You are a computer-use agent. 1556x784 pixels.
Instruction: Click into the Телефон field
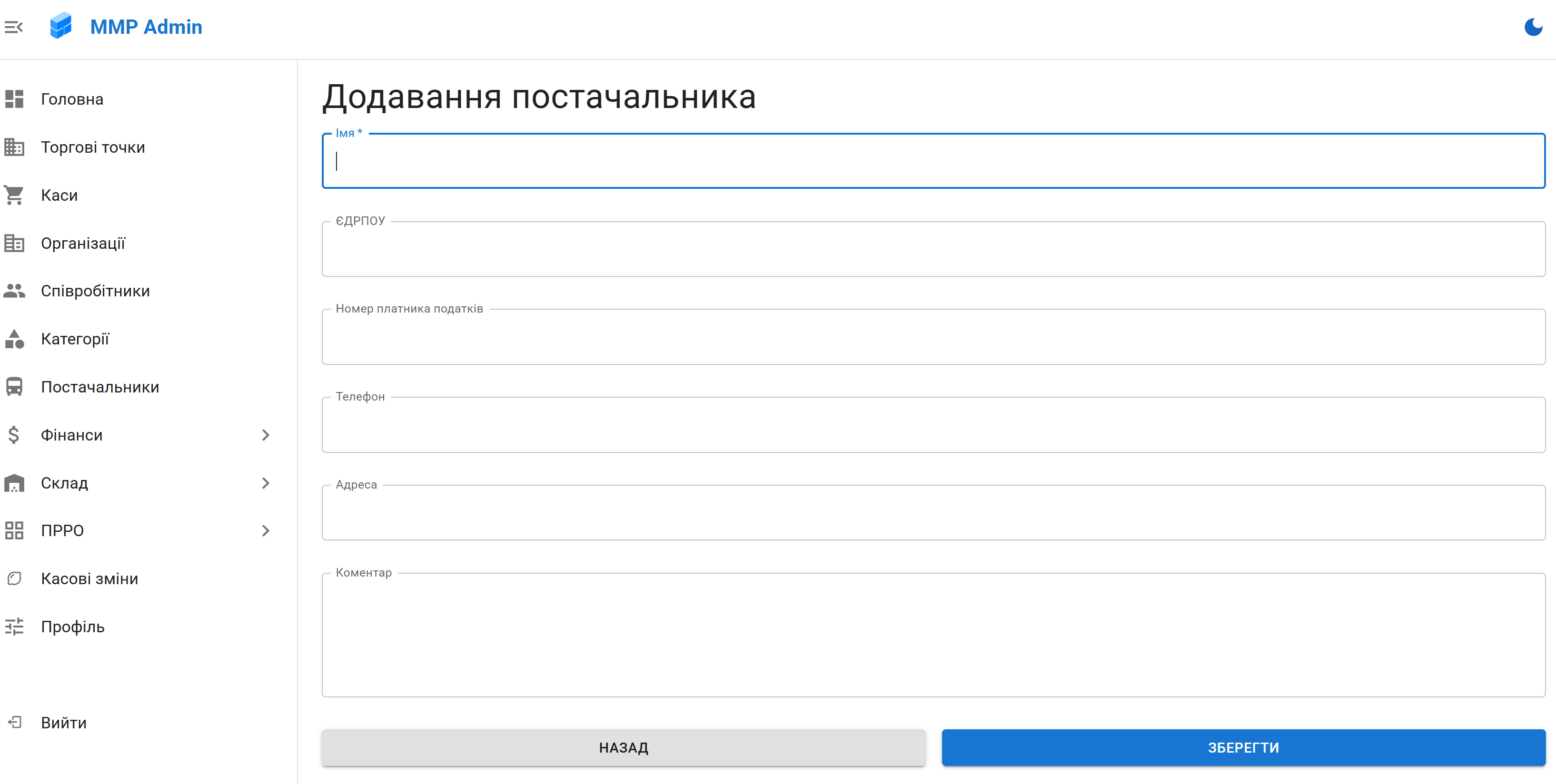coord(933,425)
